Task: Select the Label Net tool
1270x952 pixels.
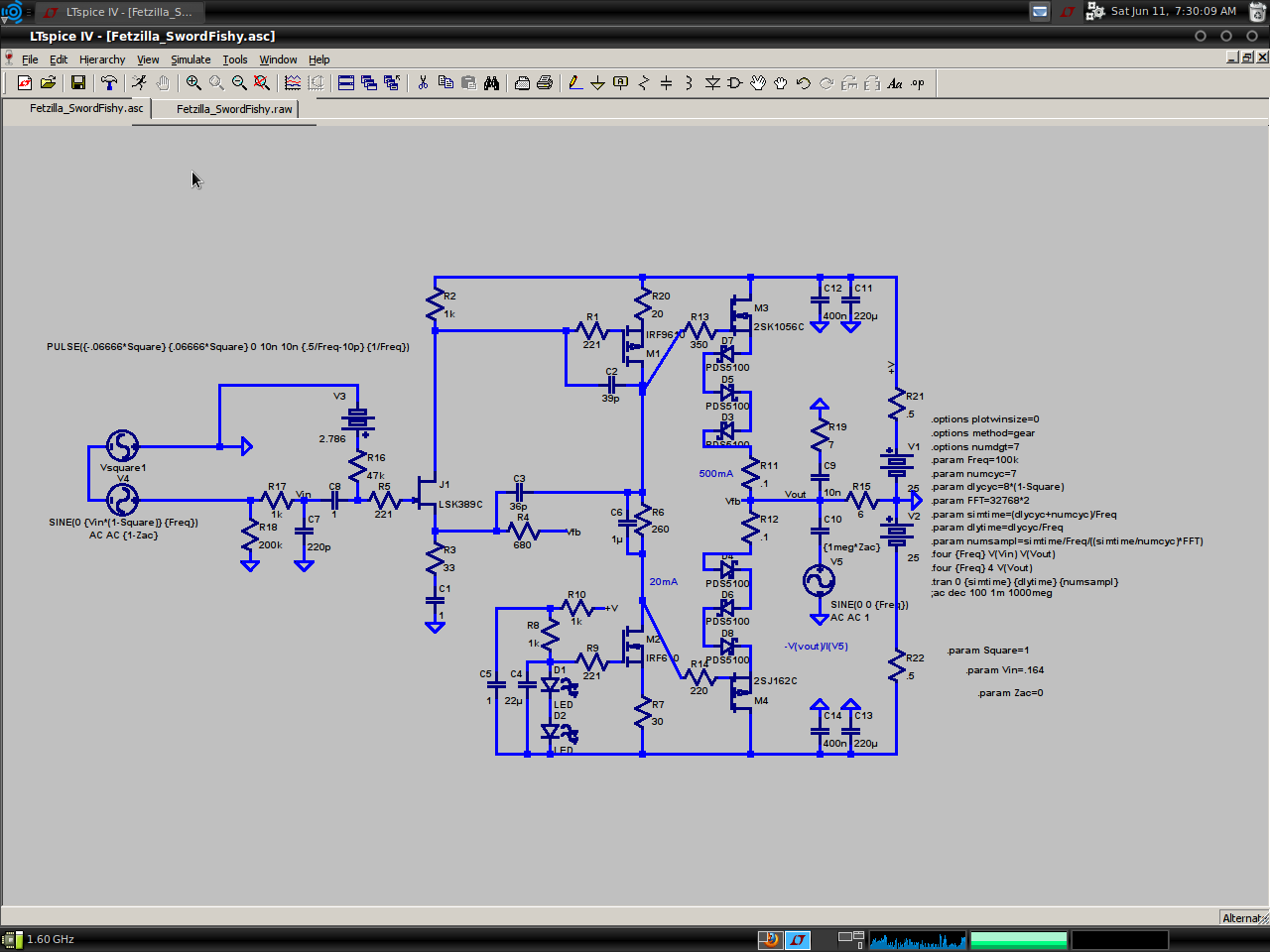Action: coord(621,83)
